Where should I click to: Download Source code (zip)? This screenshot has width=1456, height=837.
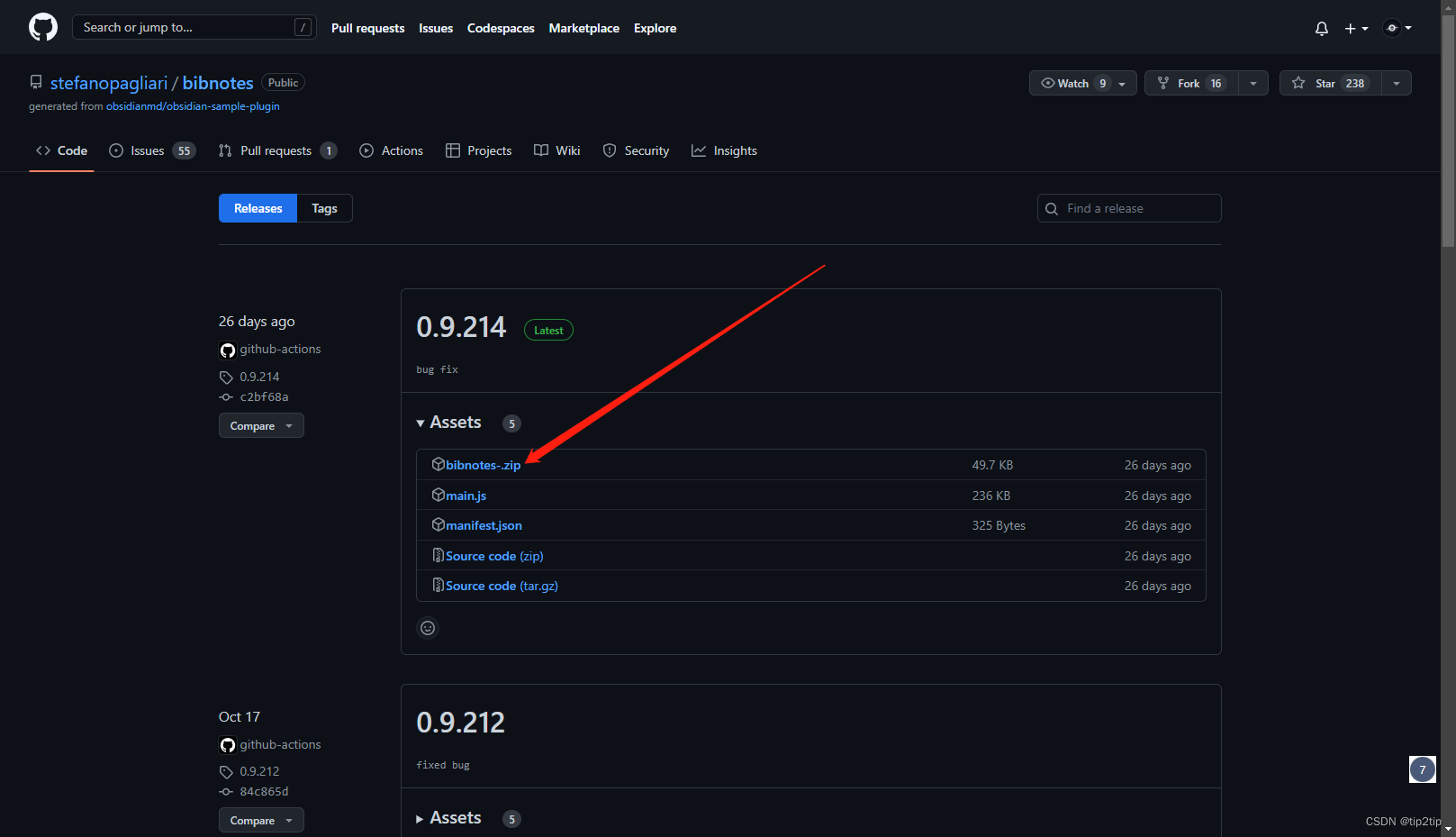[x=494, y=556]
